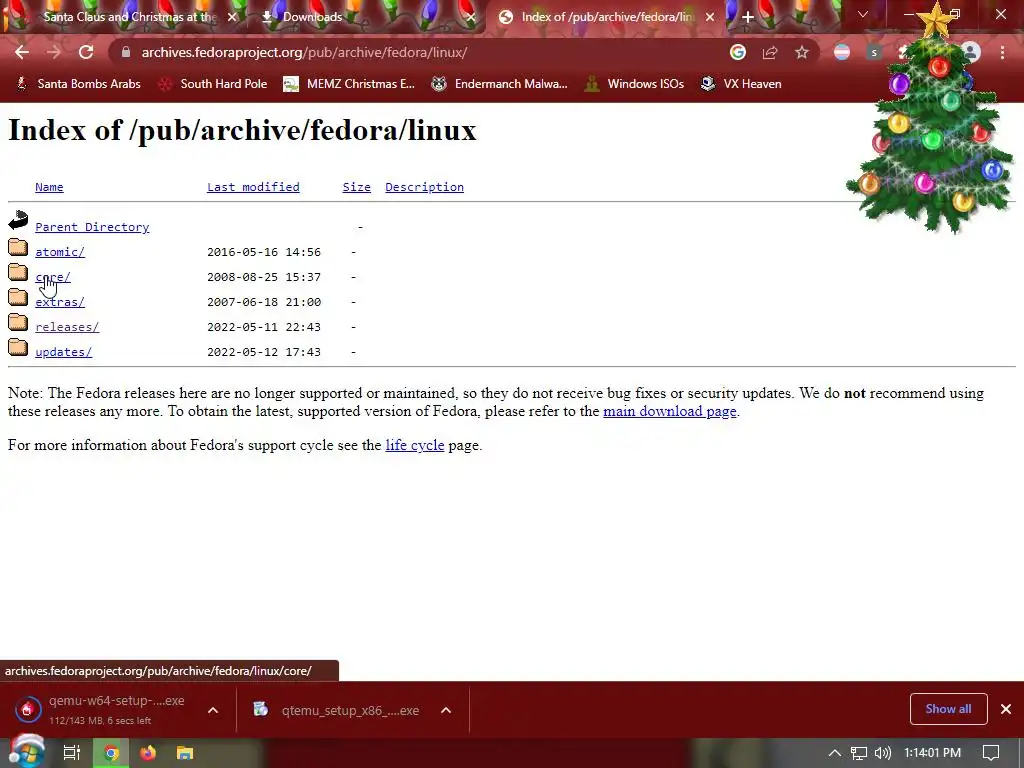Click the taskbar clock showing 1:14:01 PM
Screen dimensions: 1024x768
[x=932, y=753]
